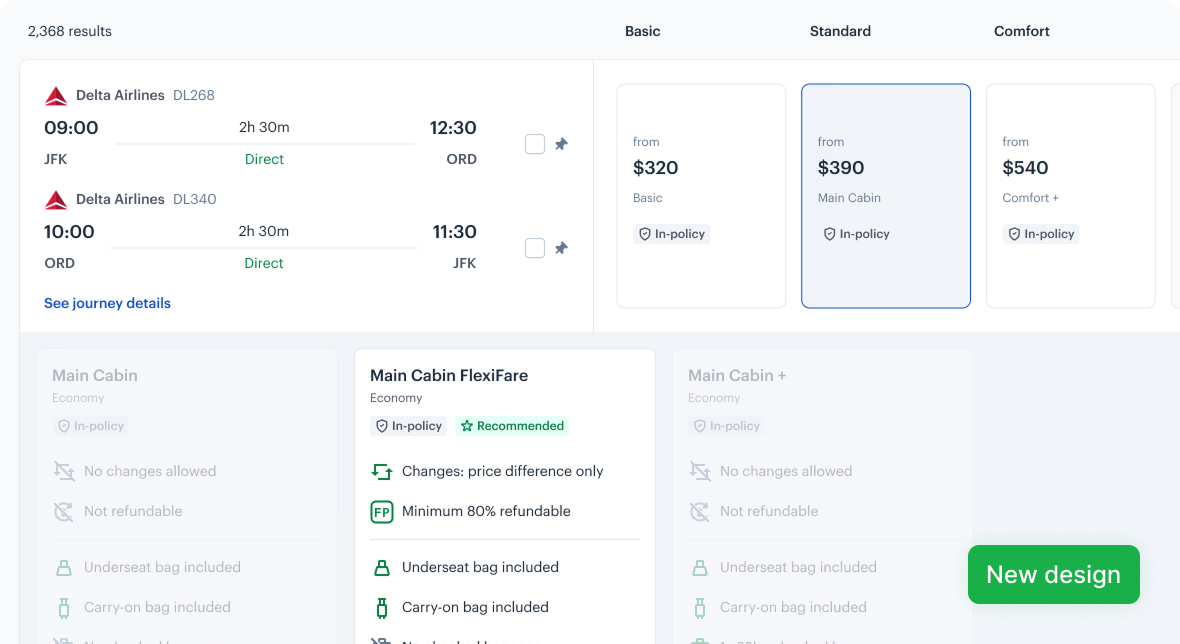Select the $320 Basic fare card
Image resolution: width=1180 pixels, height=644 pixels.
click(x=700, y=195)
